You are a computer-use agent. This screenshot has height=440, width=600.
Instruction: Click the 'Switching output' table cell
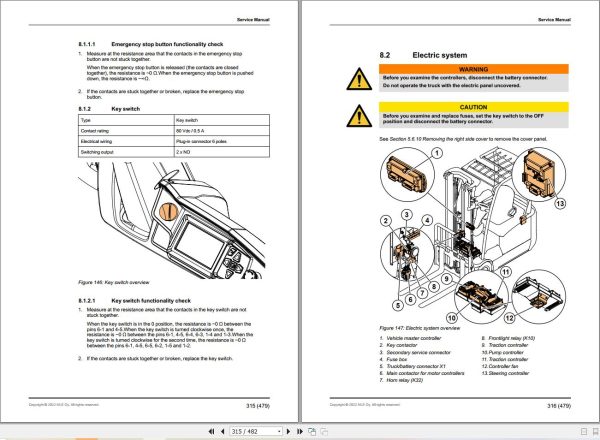coord(126,152)
